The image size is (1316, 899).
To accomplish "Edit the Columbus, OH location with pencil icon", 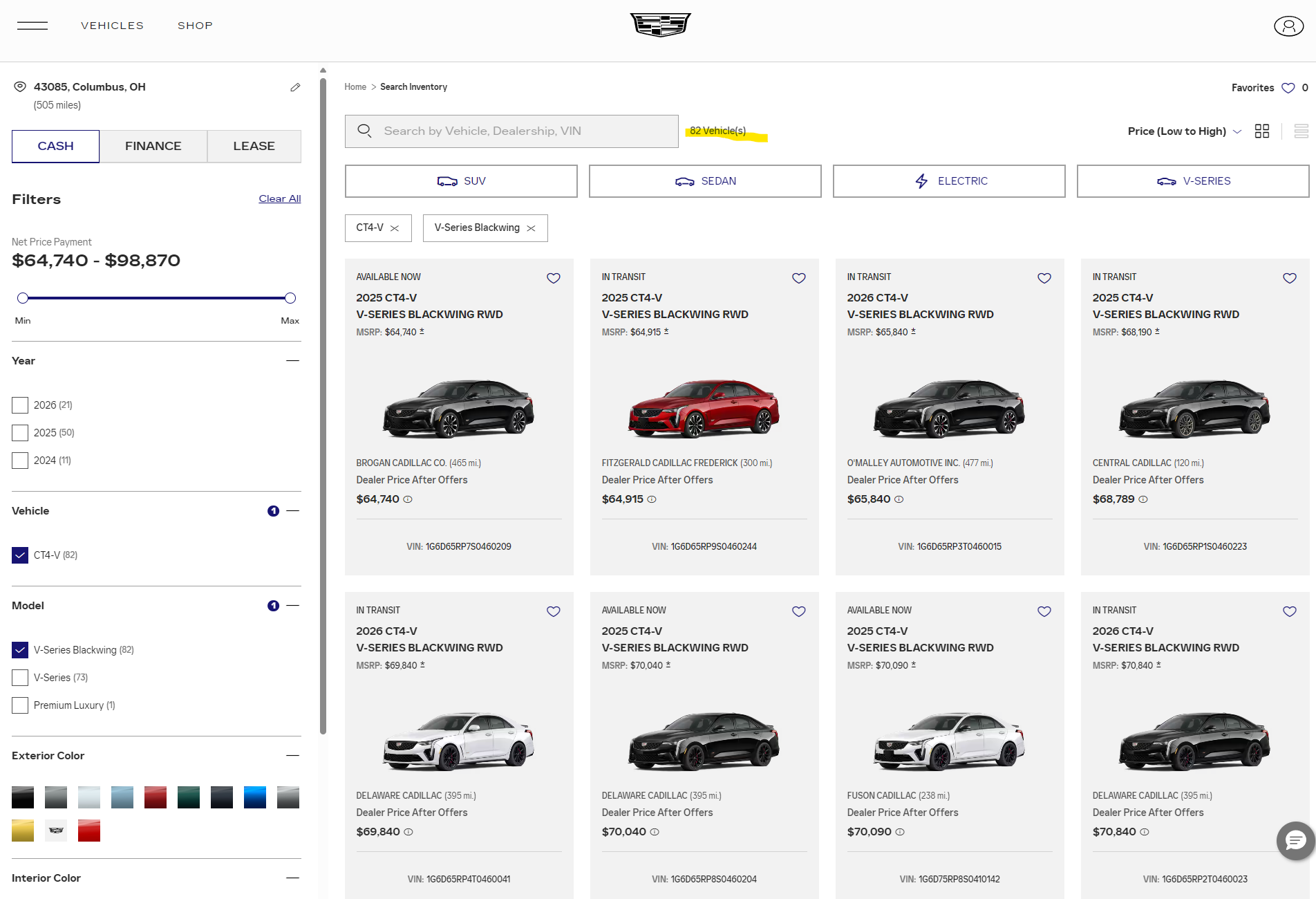I will [295, 87].
